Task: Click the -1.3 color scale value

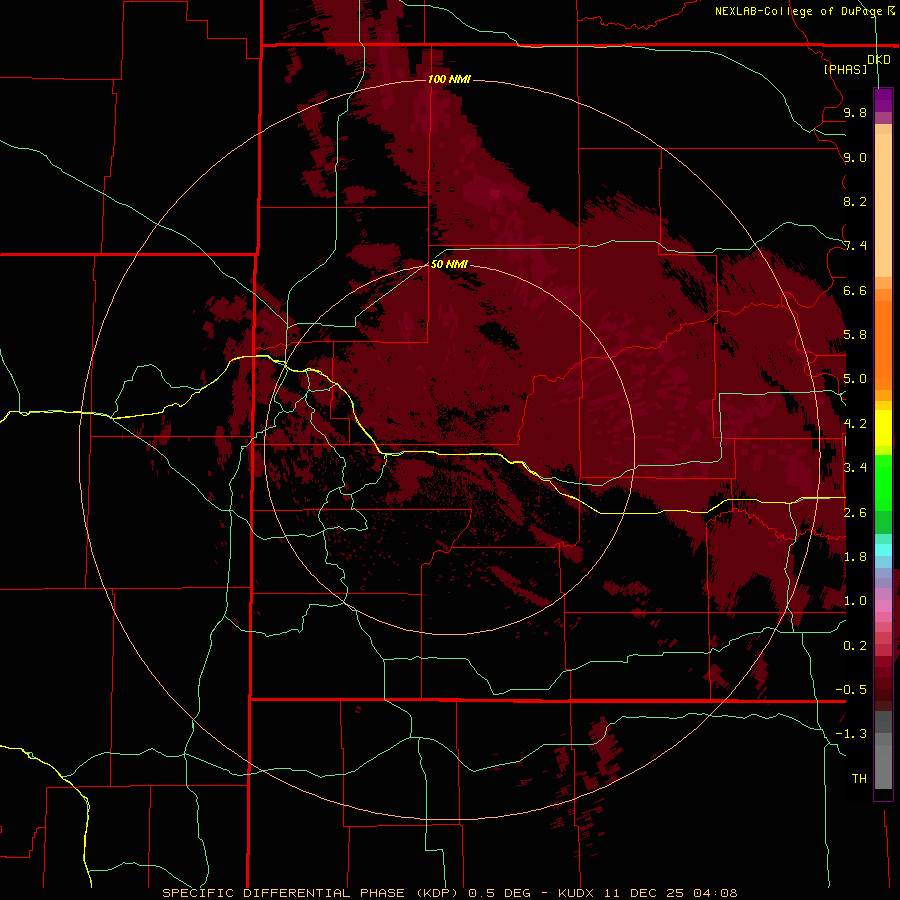Action: [851, 734]
